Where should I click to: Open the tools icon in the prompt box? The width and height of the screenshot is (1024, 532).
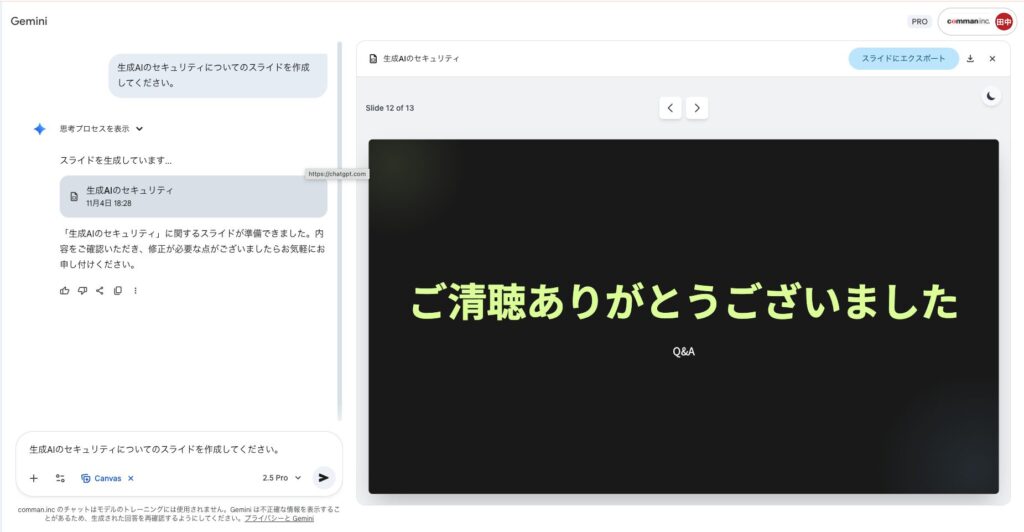click(60, 478)
